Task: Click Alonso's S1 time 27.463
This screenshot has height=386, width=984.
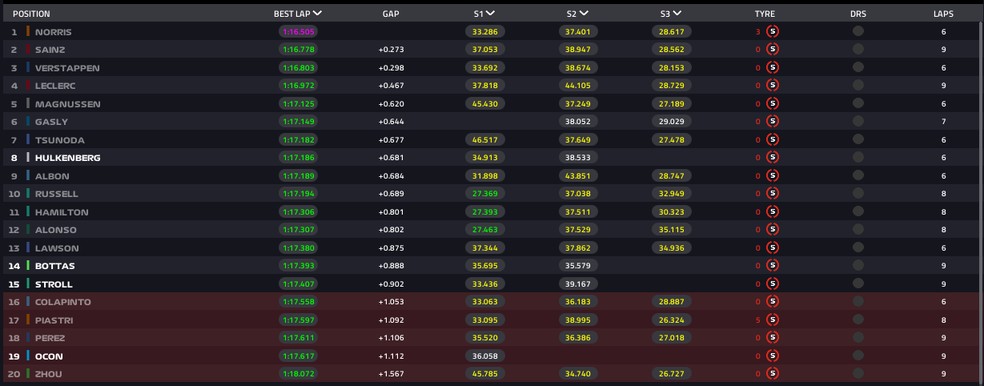Action: click(x=484, y=230)
